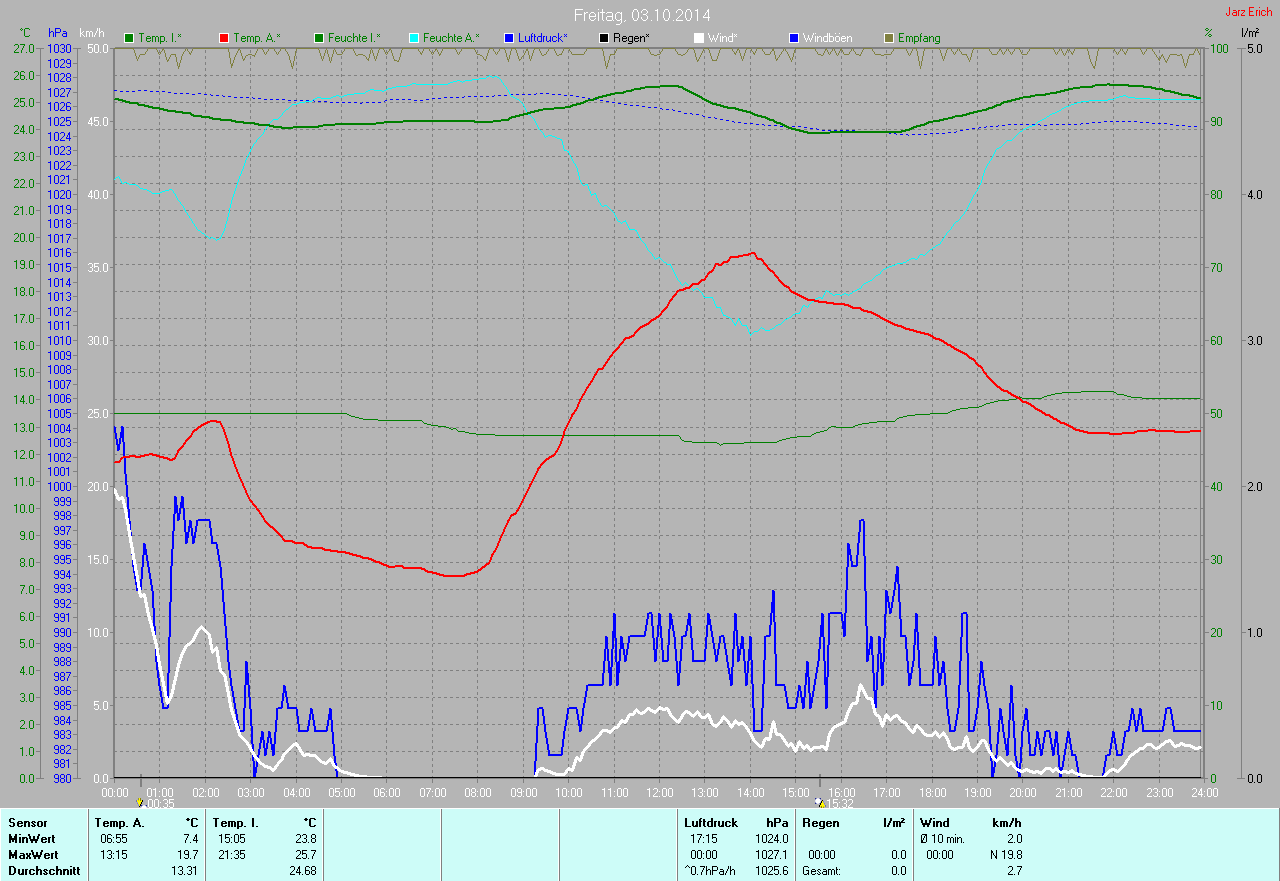Click the wind average value '2.7'

[x=1014, y=871]
